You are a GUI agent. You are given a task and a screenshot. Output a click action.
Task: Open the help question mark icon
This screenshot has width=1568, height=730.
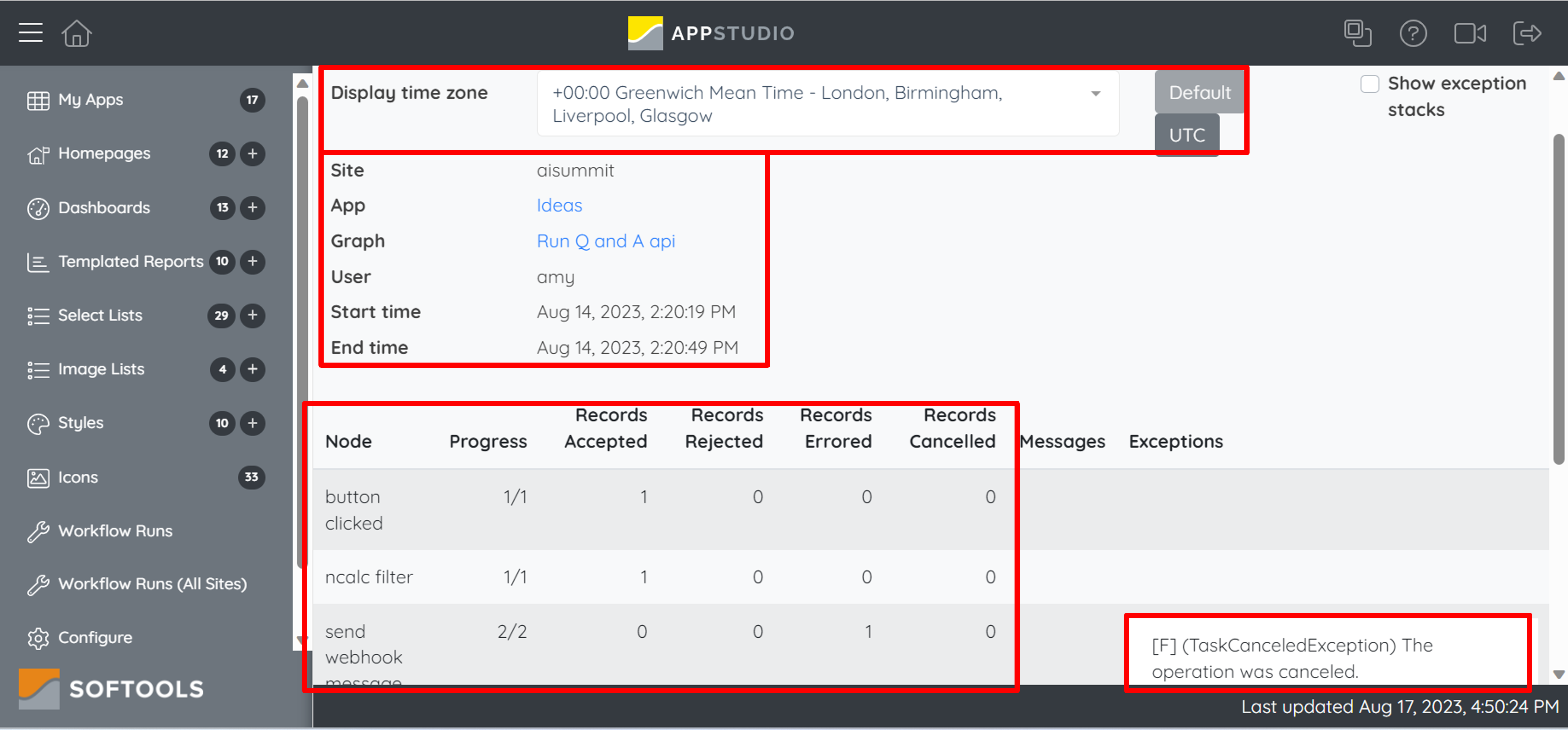[1413, 33]
